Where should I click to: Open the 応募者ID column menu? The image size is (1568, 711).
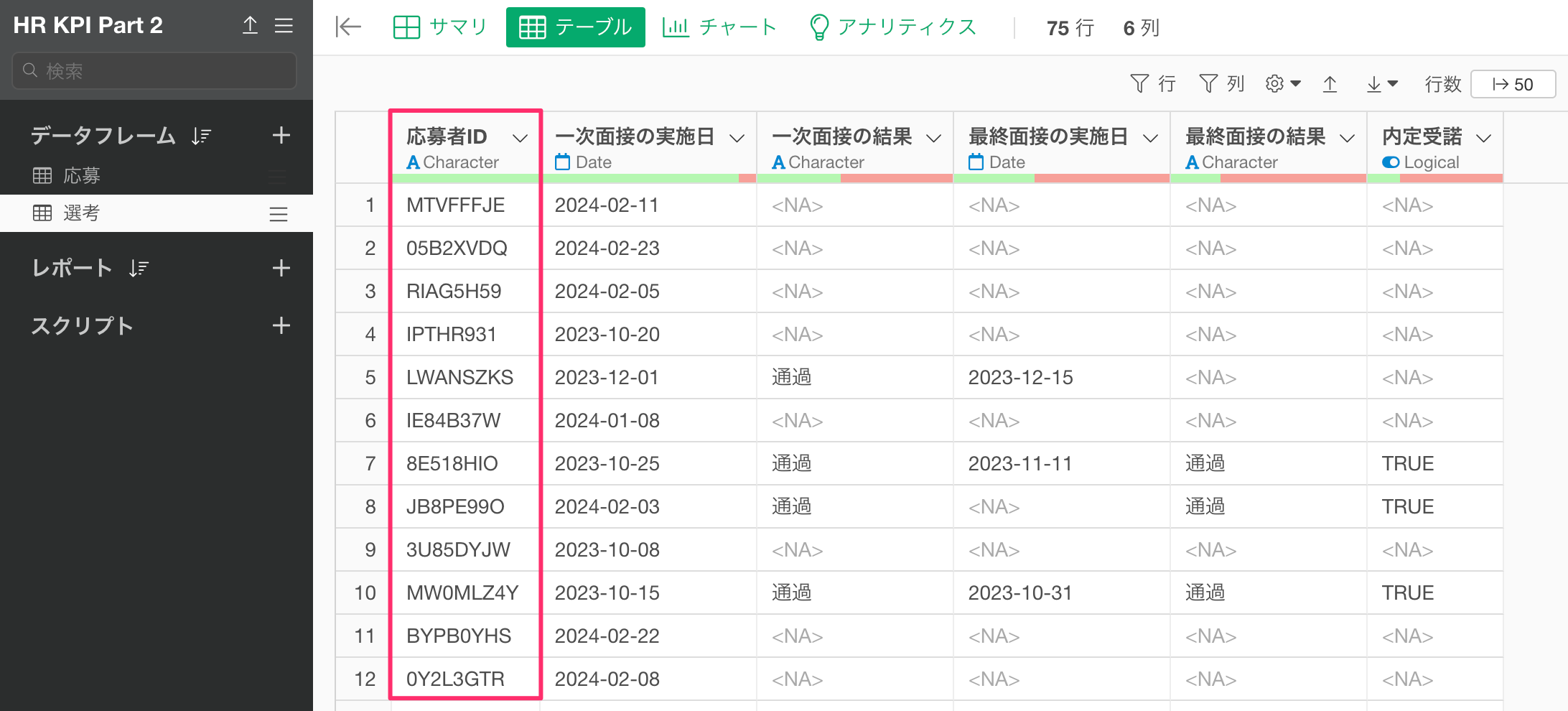tap(521, 138)
